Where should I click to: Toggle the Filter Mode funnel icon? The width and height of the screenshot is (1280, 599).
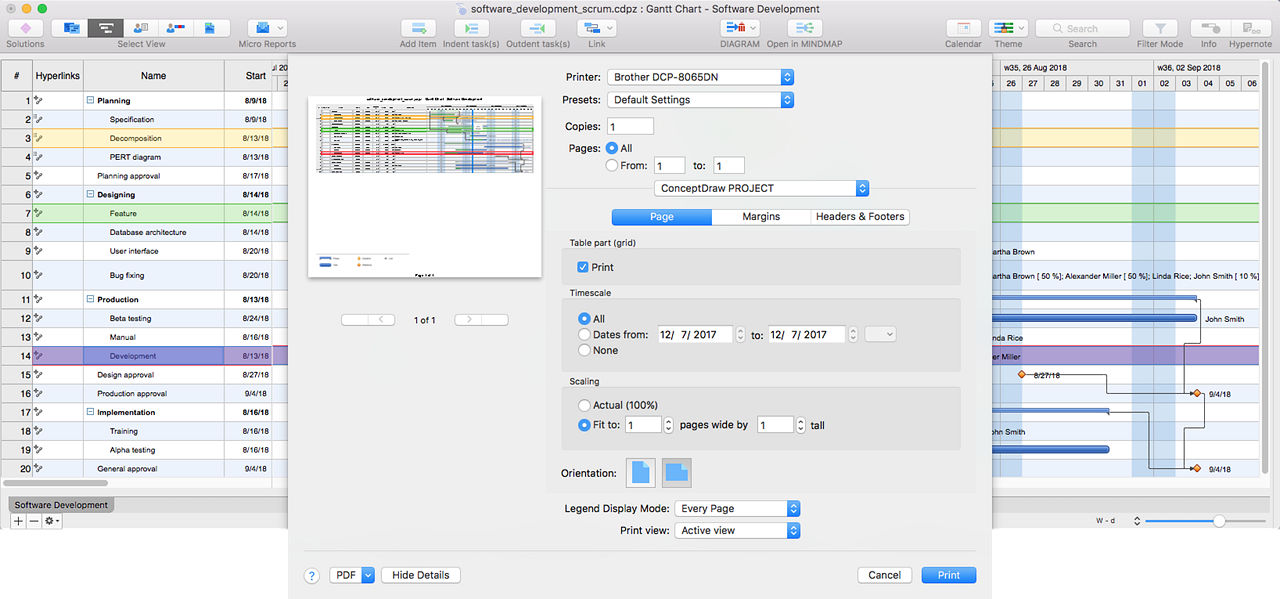coord(1160,28)
